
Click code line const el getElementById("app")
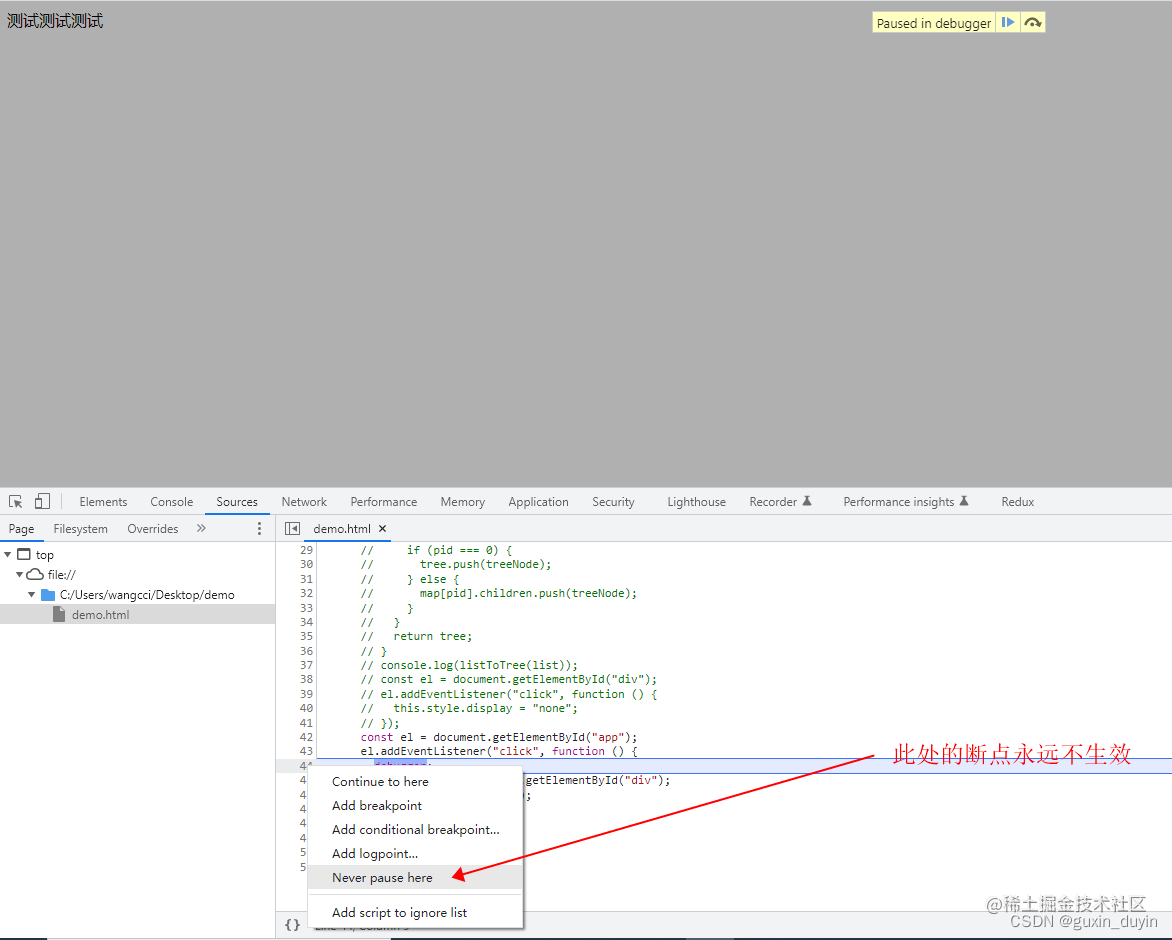pyautogui.click(x=499, y=737)
